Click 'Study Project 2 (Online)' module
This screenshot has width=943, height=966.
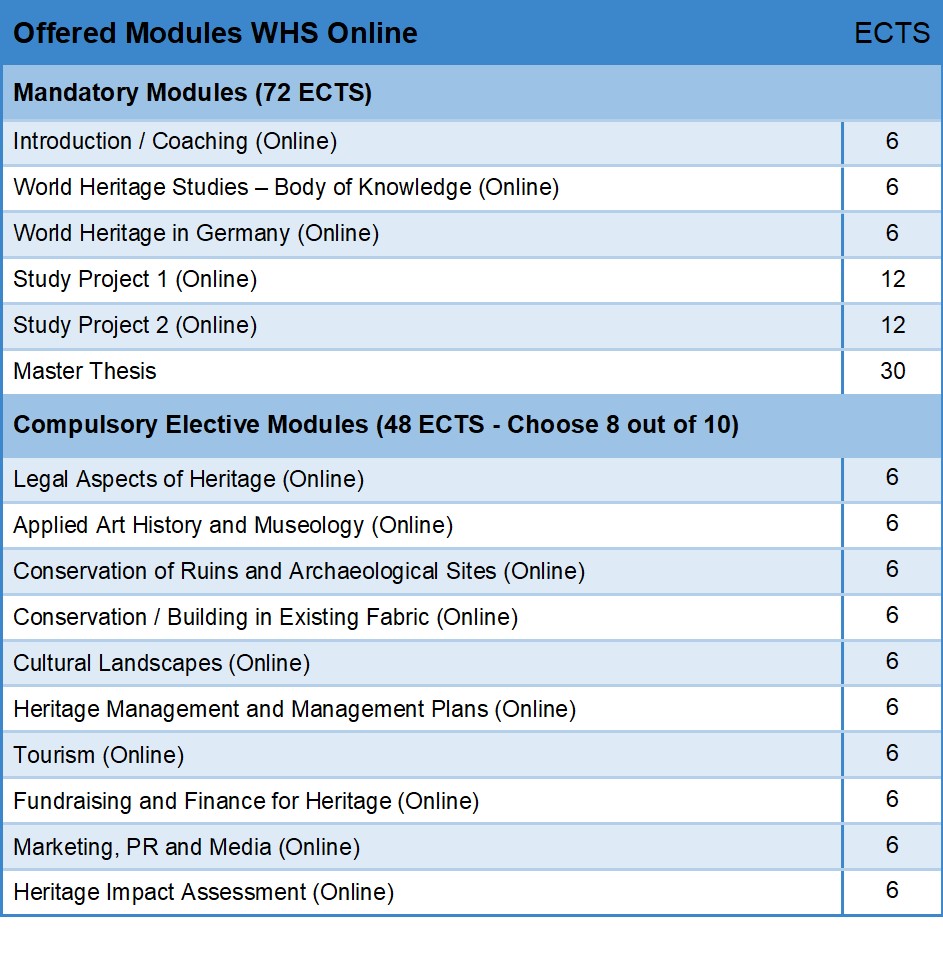click(x=135, y=325)
